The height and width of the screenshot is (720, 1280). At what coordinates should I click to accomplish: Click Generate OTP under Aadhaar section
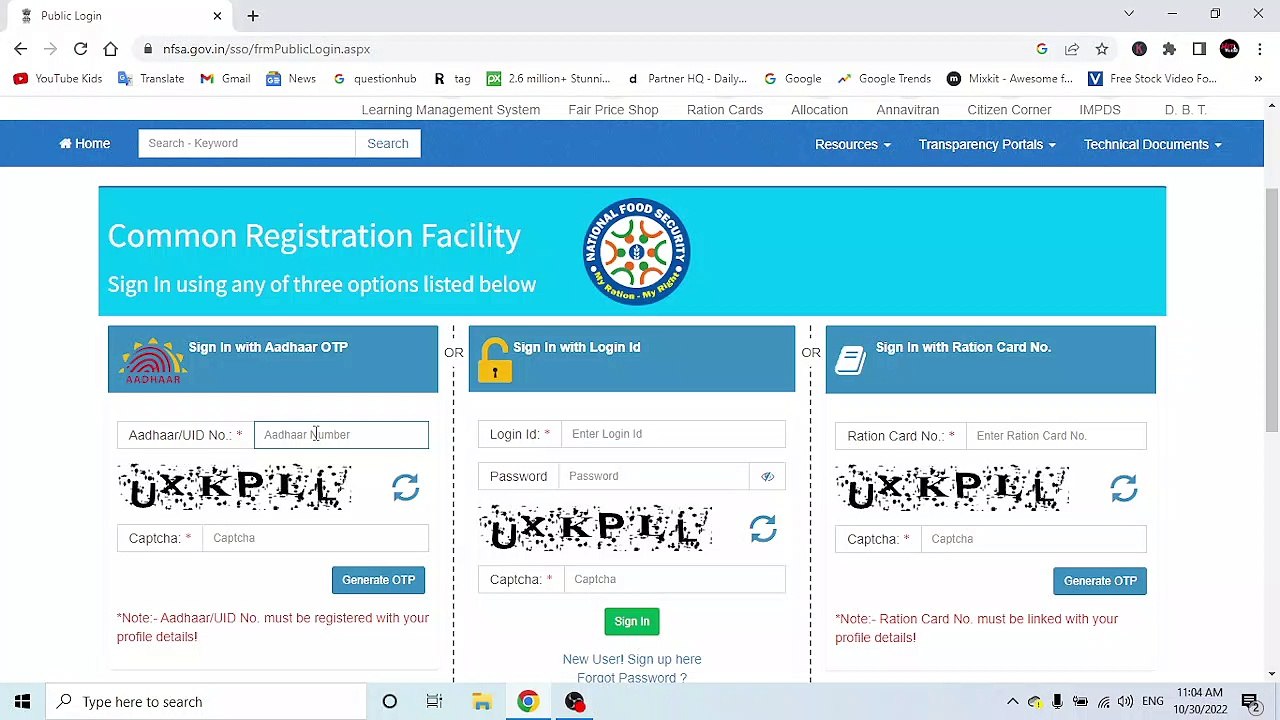(378, 580)
